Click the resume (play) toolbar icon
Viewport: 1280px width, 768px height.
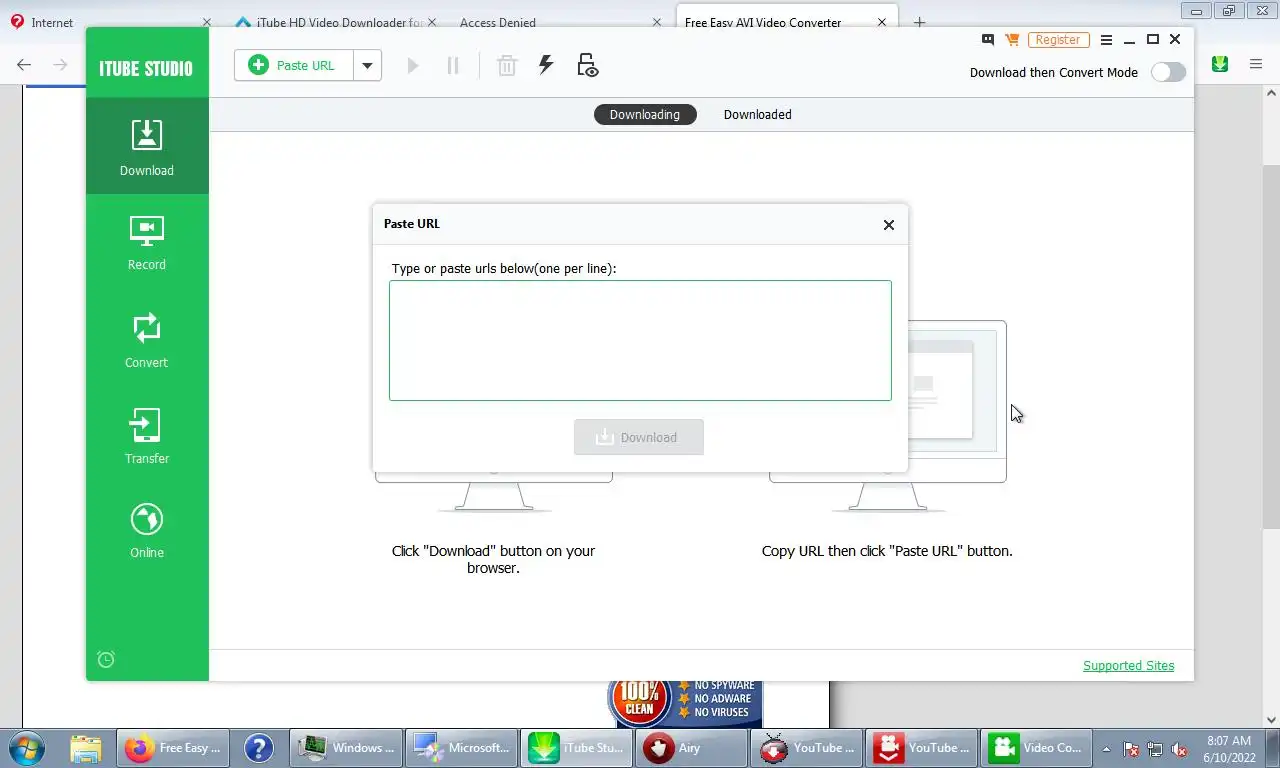pyautogui.click(x=413, y=66)
